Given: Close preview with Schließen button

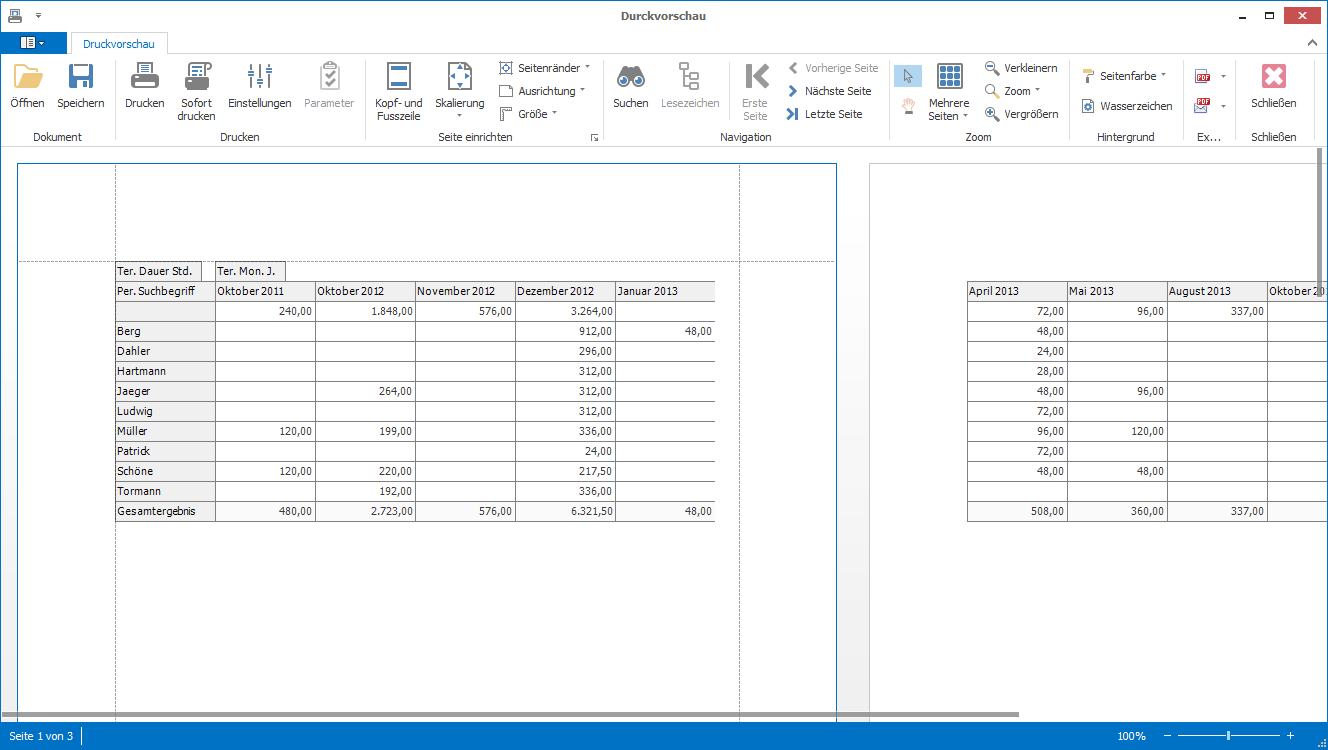Looking at the screenshot, I should (x=1273, y=78).
